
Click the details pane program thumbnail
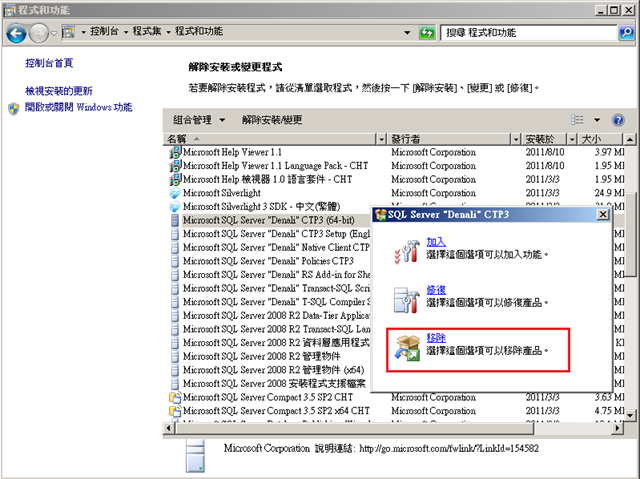[196, 456]
